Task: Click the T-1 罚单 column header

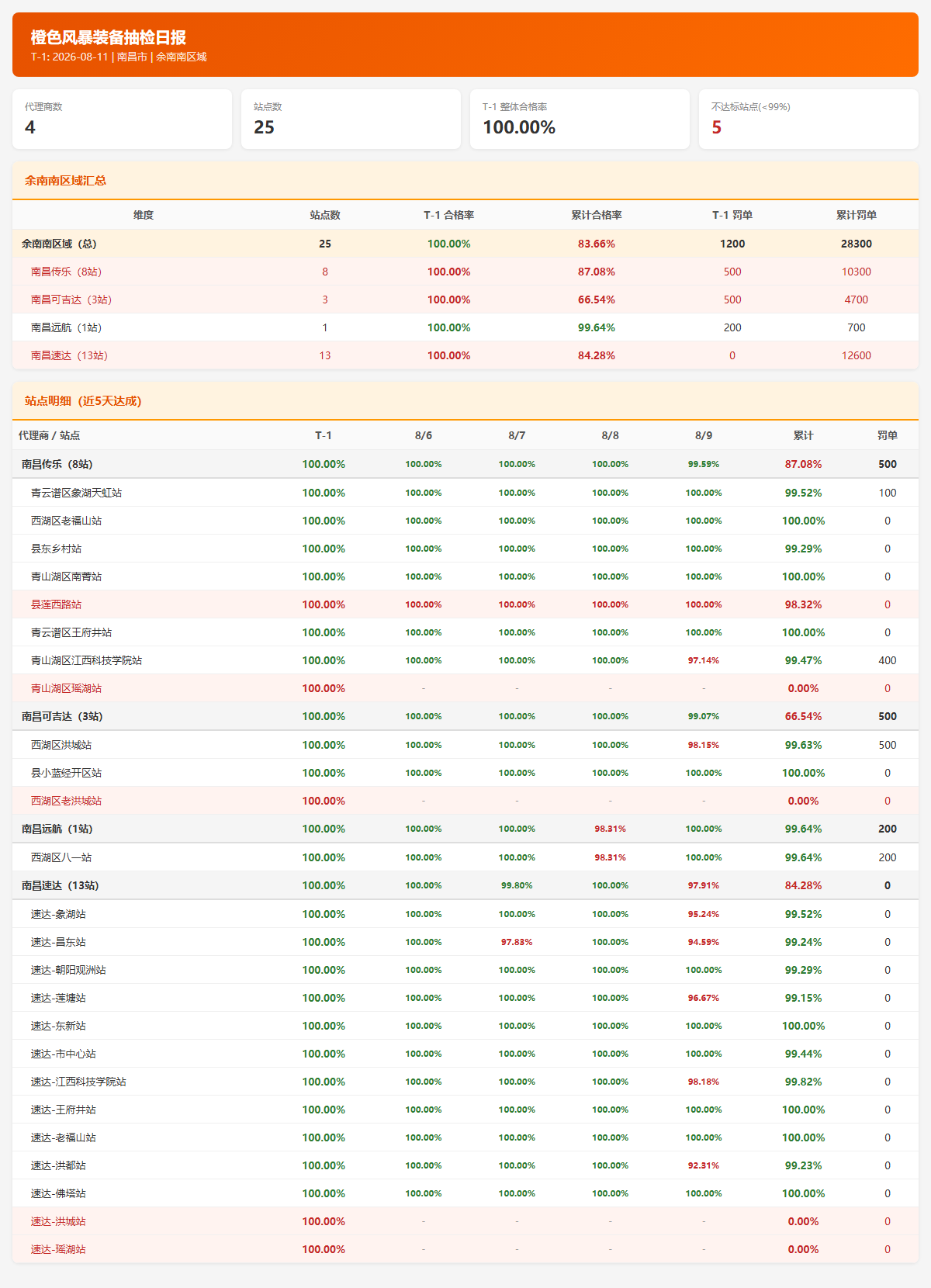Action: [x=732, y=215]
